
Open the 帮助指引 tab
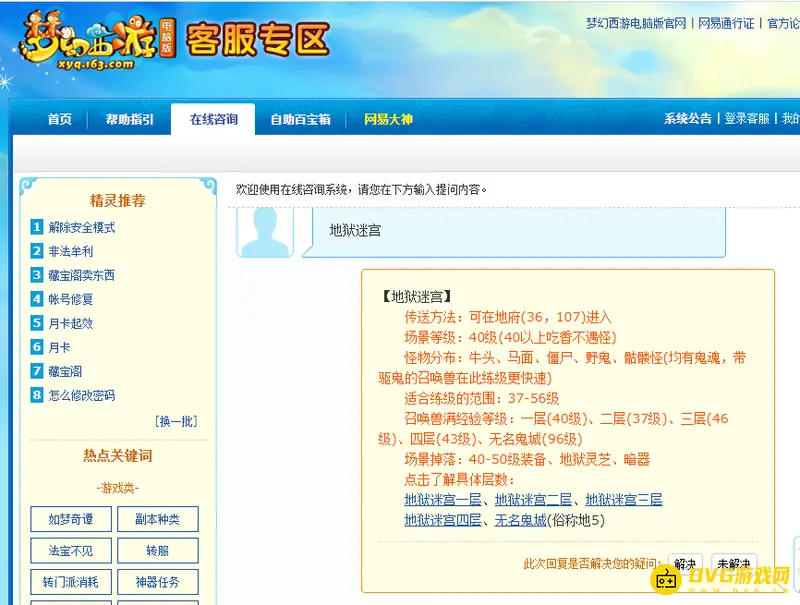(x=130, y=119)
